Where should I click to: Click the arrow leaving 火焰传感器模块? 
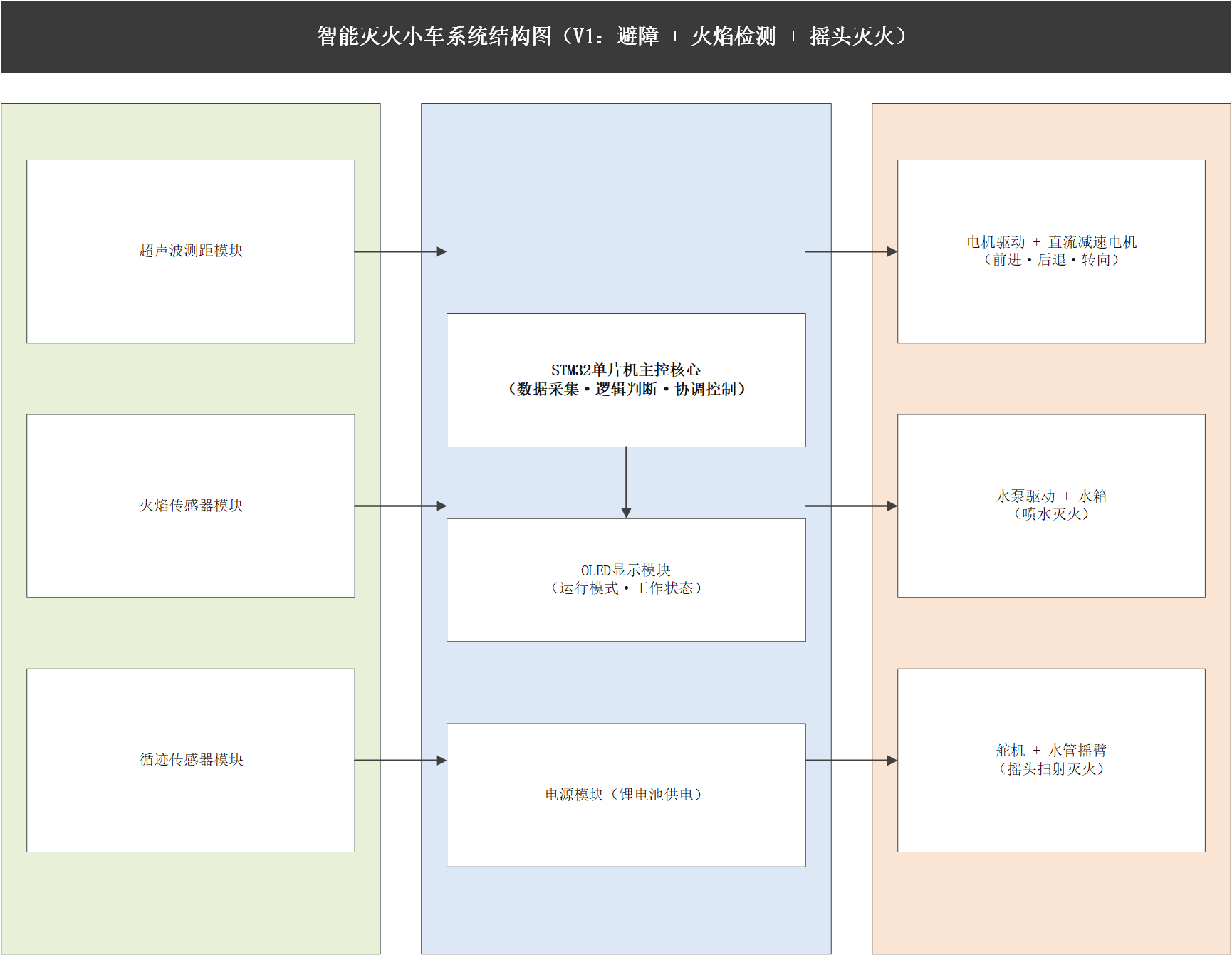401,506
